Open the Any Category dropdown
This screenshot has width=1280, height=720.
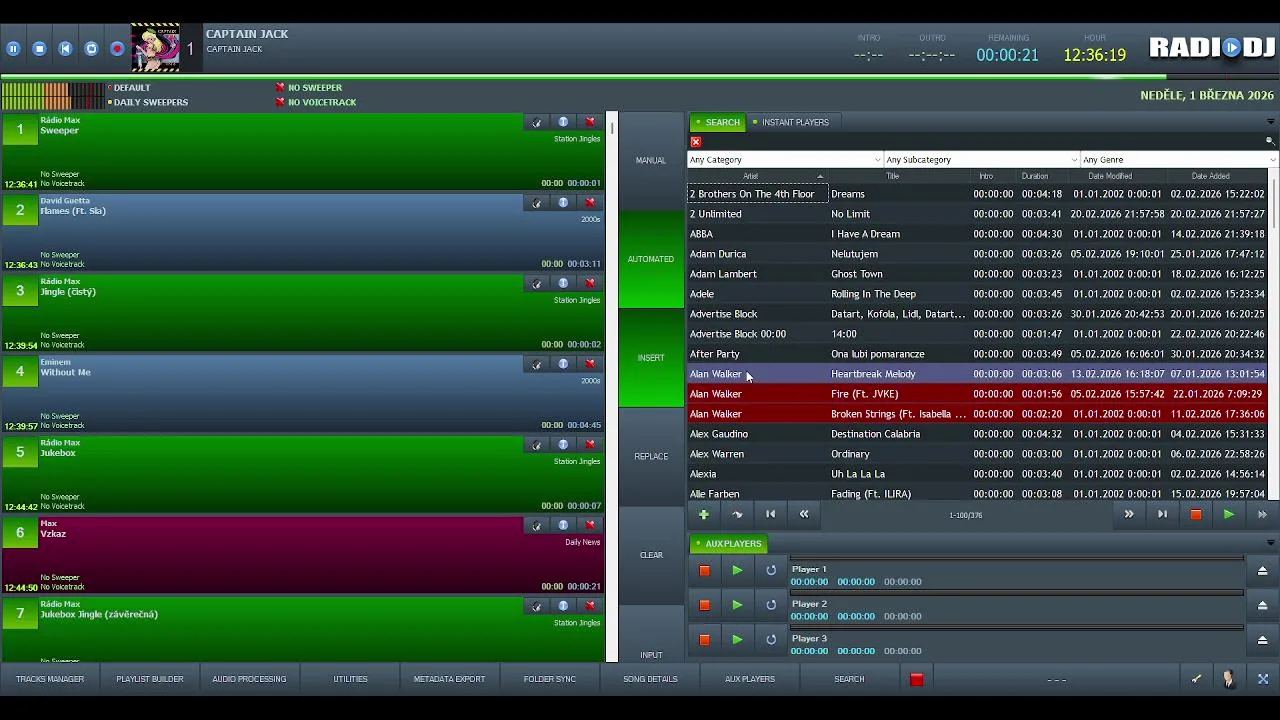(x=785, y=160)
